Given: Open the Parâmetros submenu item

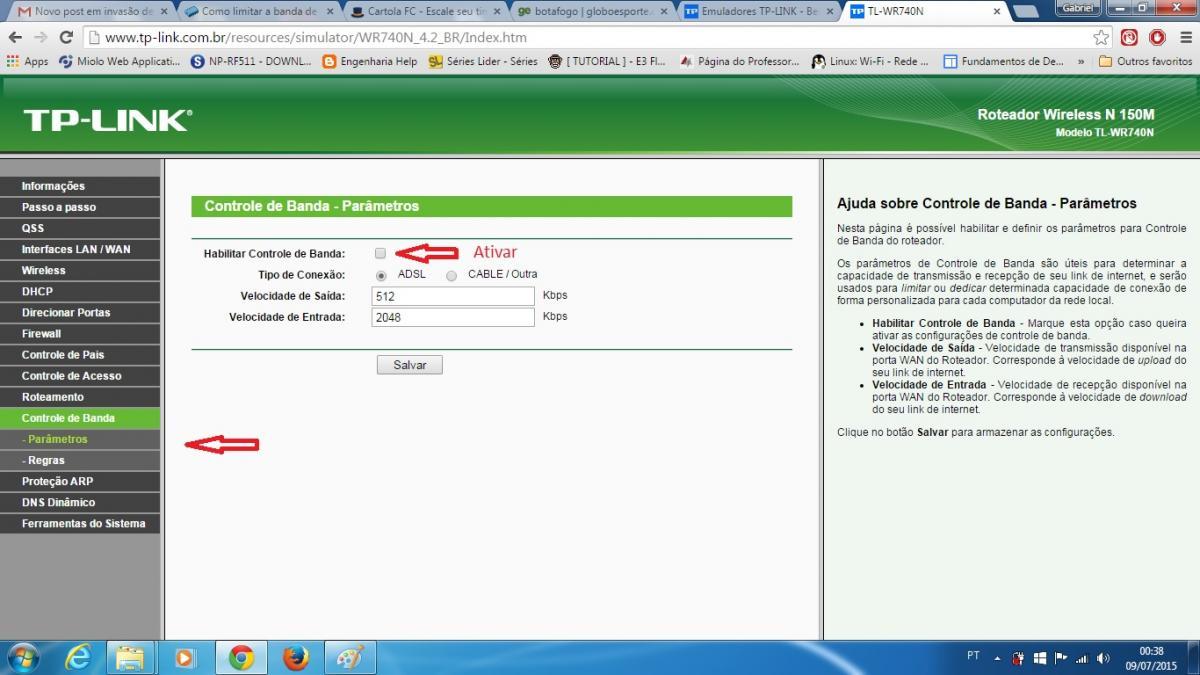Looking at the screenshot, I should [x=80, y=439].
